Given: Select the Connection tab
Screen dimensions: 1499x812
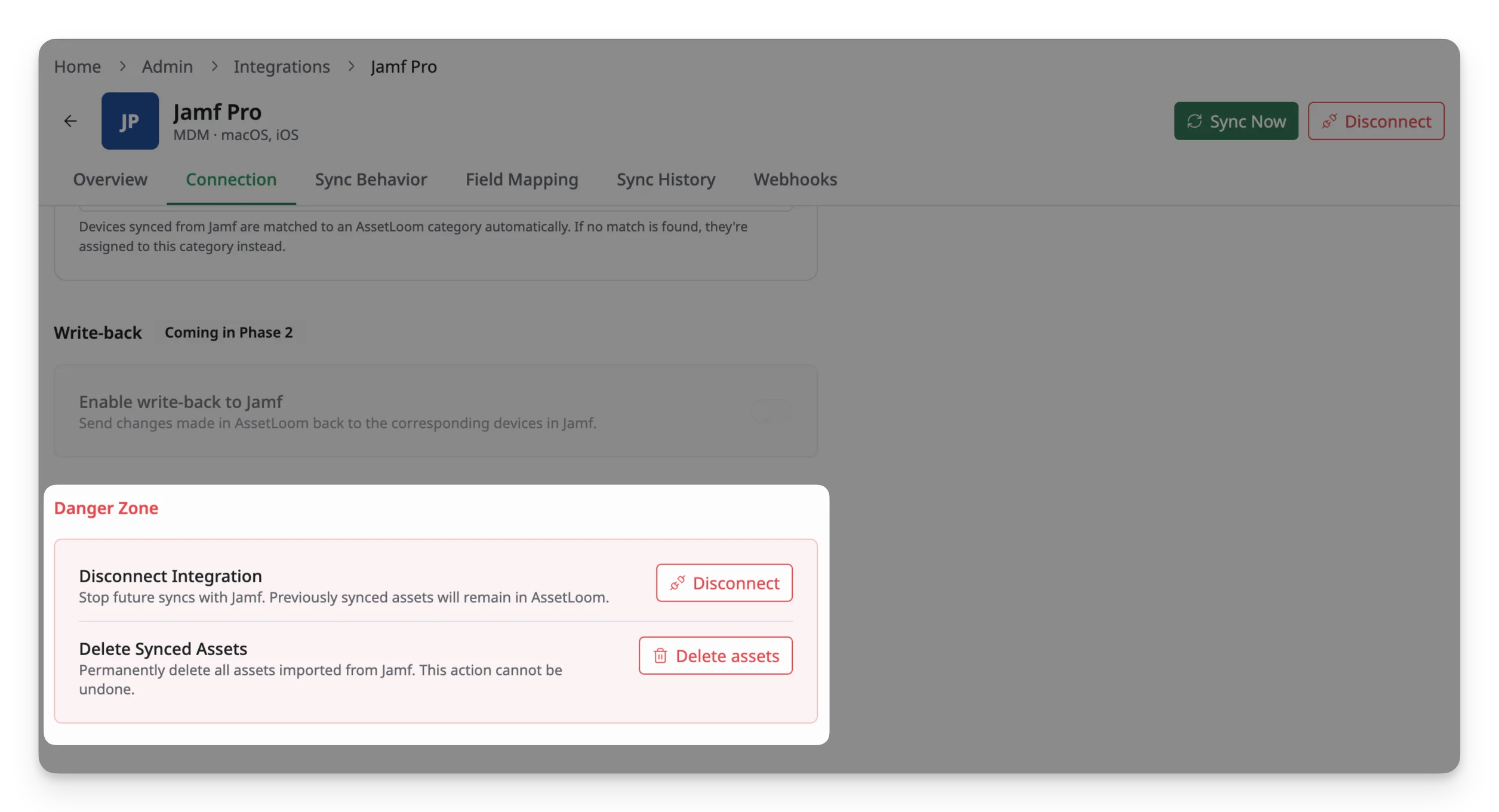Looking at the screenshot, I should (231, 179).
